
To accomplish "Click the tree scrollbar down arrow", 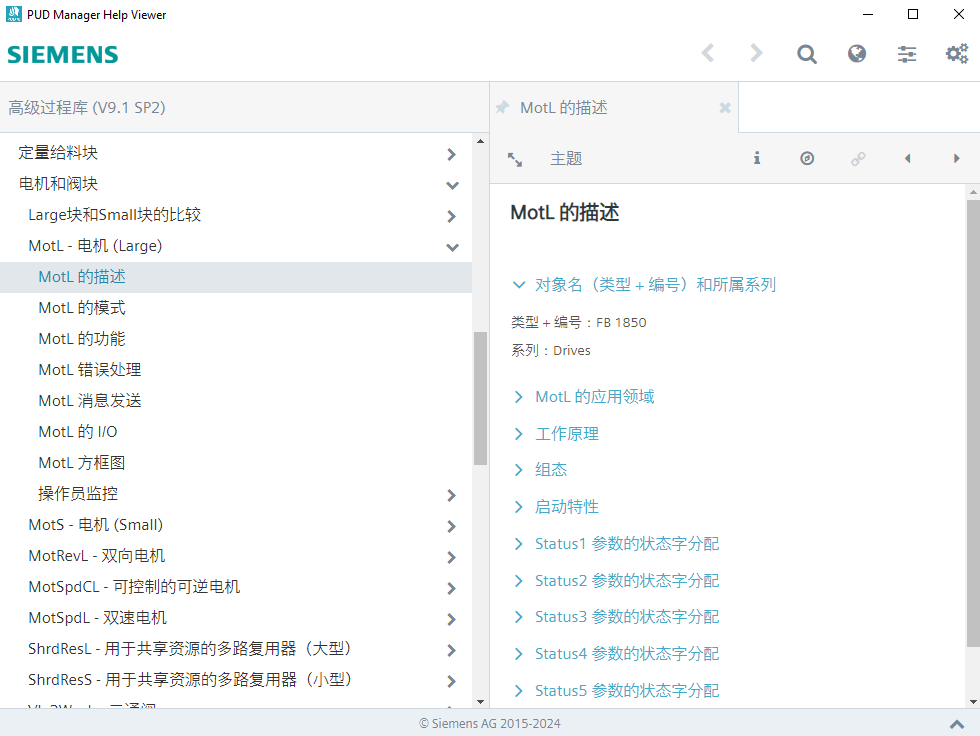I will point(480,701).
